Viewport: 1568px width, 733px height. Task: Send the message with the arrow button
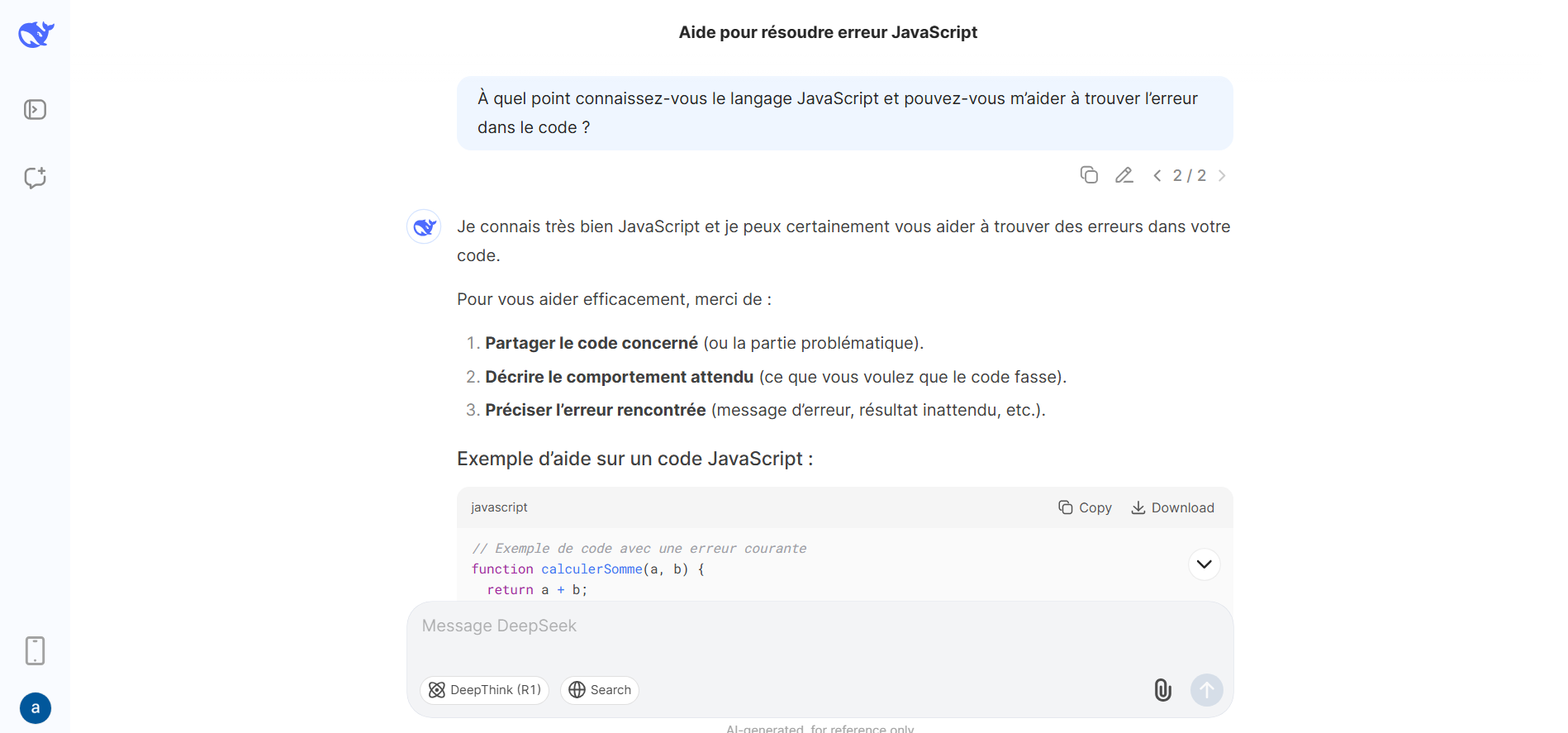tap(1207, 690)
